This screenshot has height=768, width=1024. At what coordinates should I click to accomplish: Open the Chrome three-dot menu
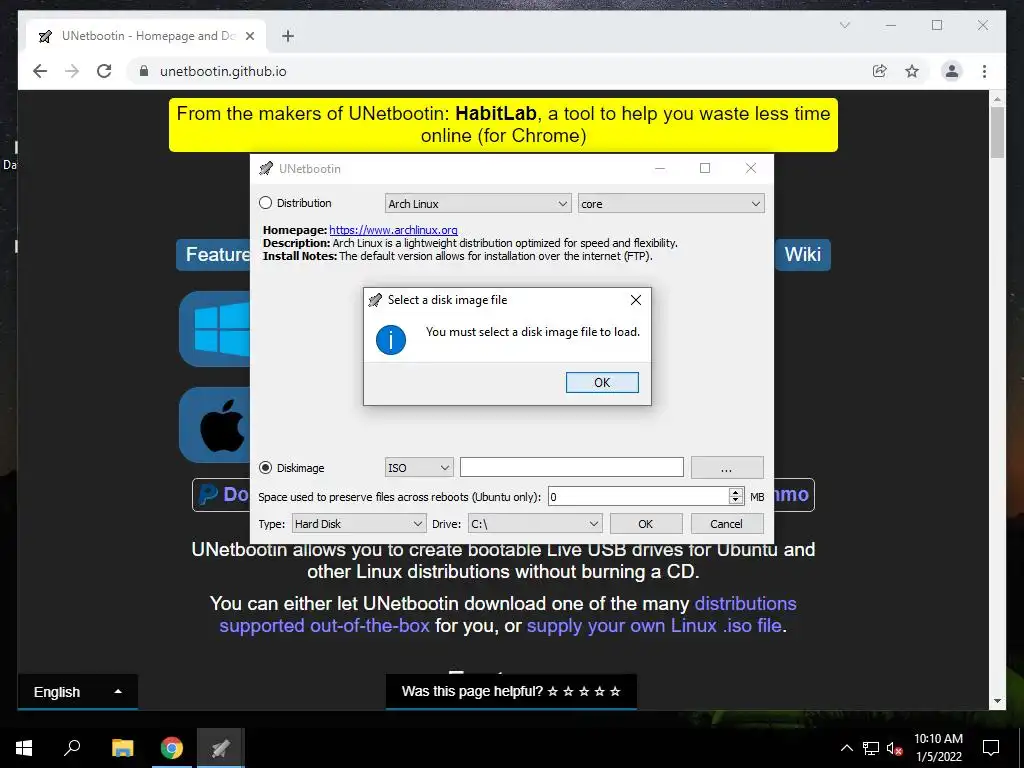coord(984,71)
